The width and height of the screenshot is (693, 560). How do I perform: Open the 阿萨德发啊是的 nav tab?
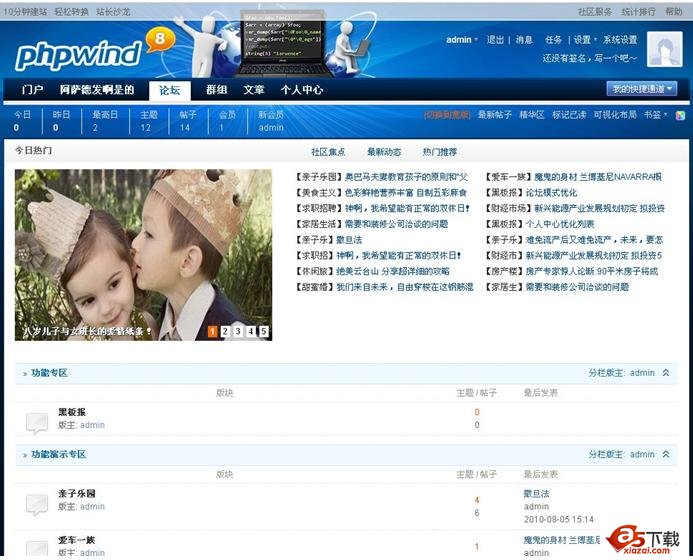[97, 90]
